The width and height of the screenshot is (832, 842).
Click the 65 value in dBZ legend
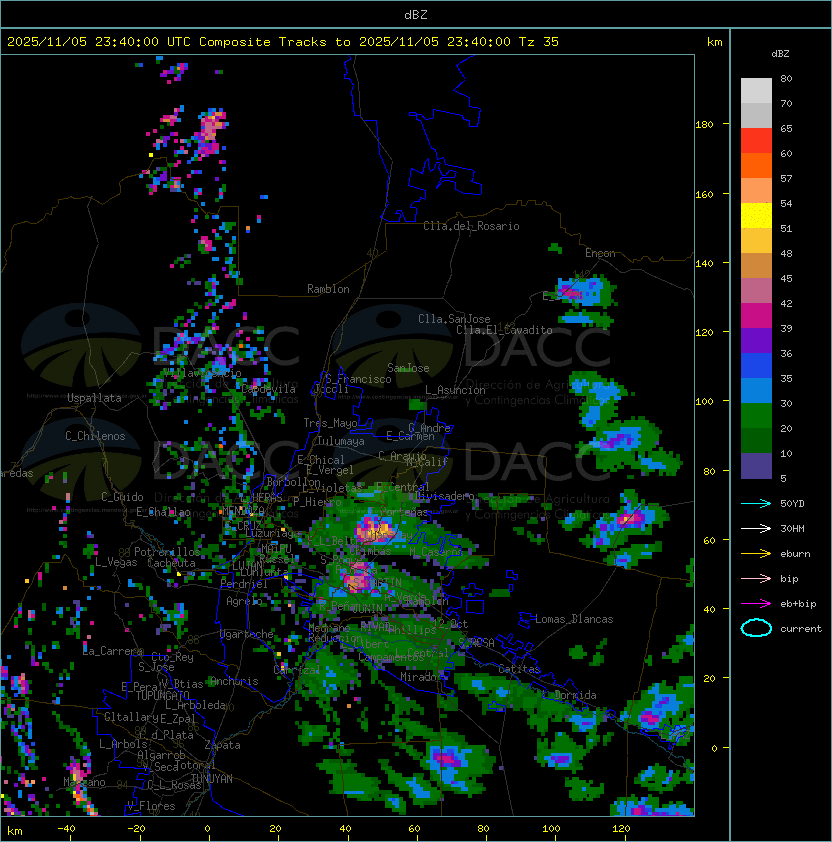click(786, 129)
